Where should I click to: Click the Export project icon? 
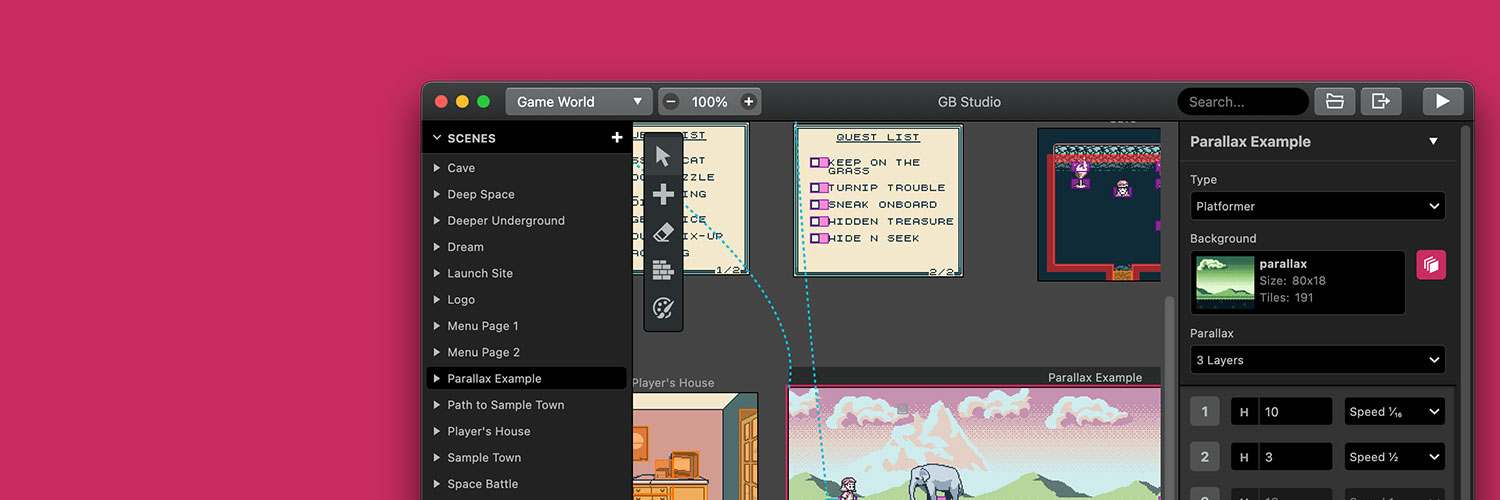(x=1381, y=101)
